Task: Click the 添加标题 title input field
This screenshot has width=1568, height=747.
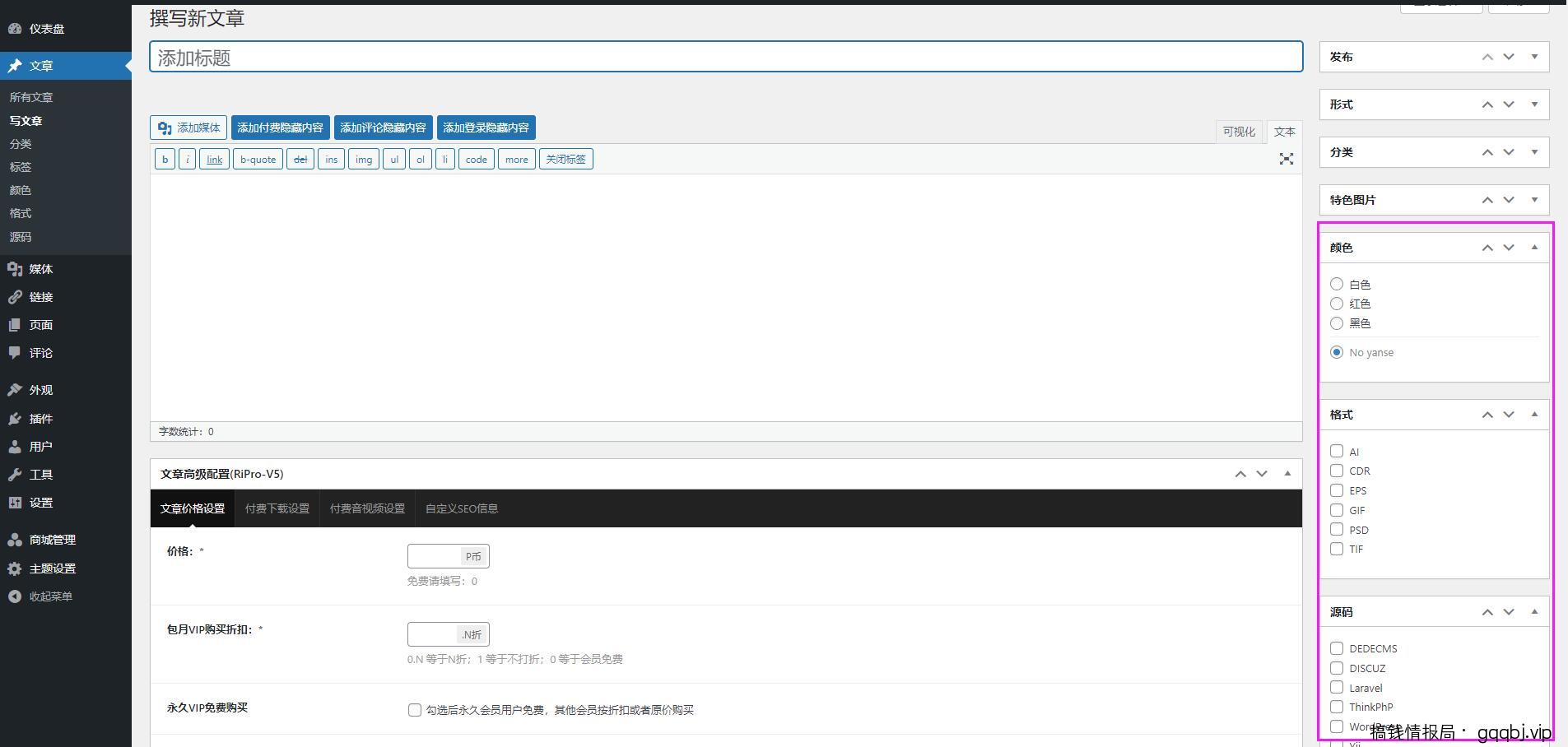Action: tap(724, 57)
